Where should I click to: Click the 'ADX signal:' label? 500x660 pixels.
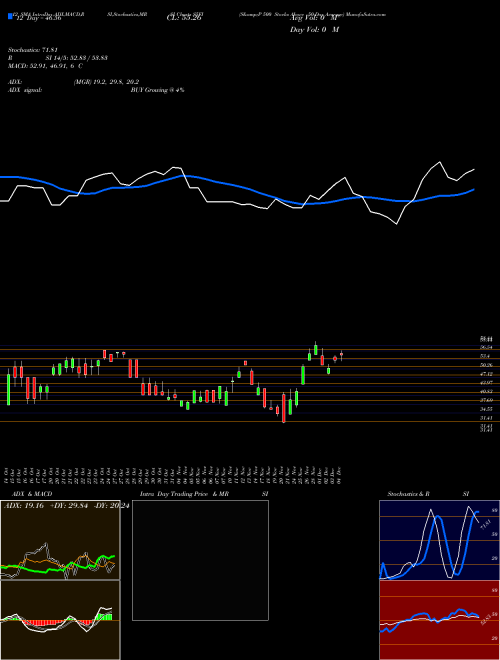tap(25, 90)
